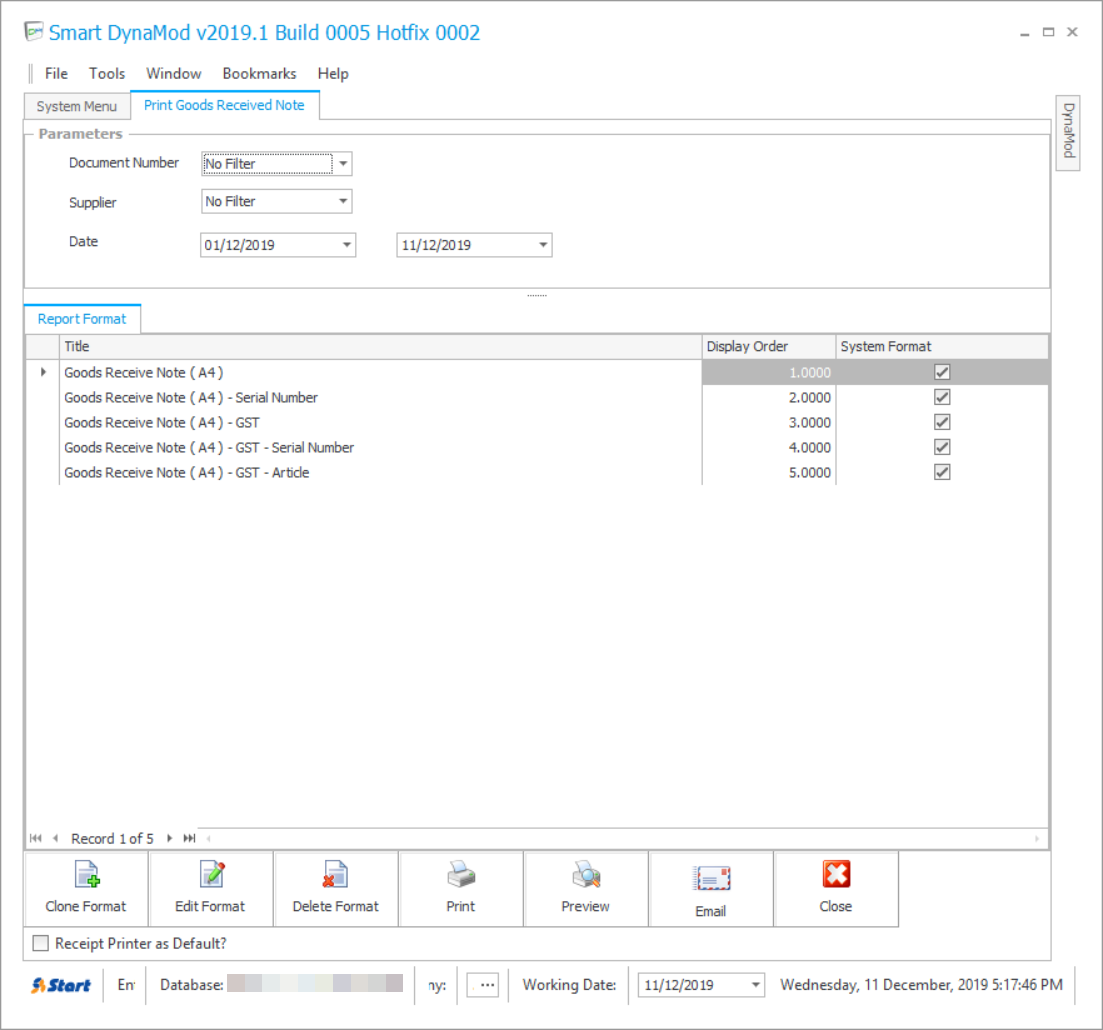Toggle System Format checkbox for GST - Serial Number row
The height and width of the screenshot is (1030, 1103).
click(942, 447)
